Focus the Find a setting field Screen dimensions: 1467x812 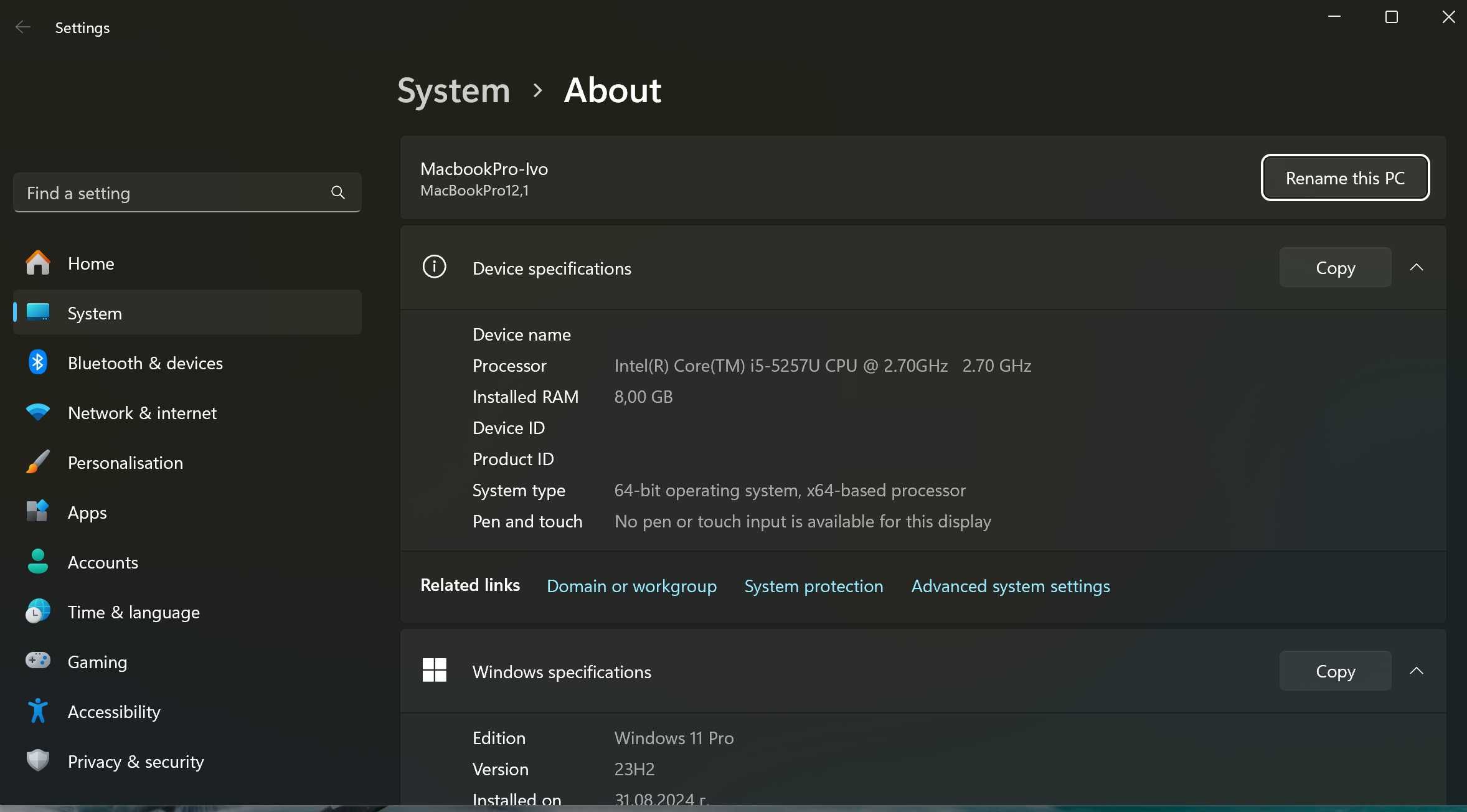click(x=187, y=192)
